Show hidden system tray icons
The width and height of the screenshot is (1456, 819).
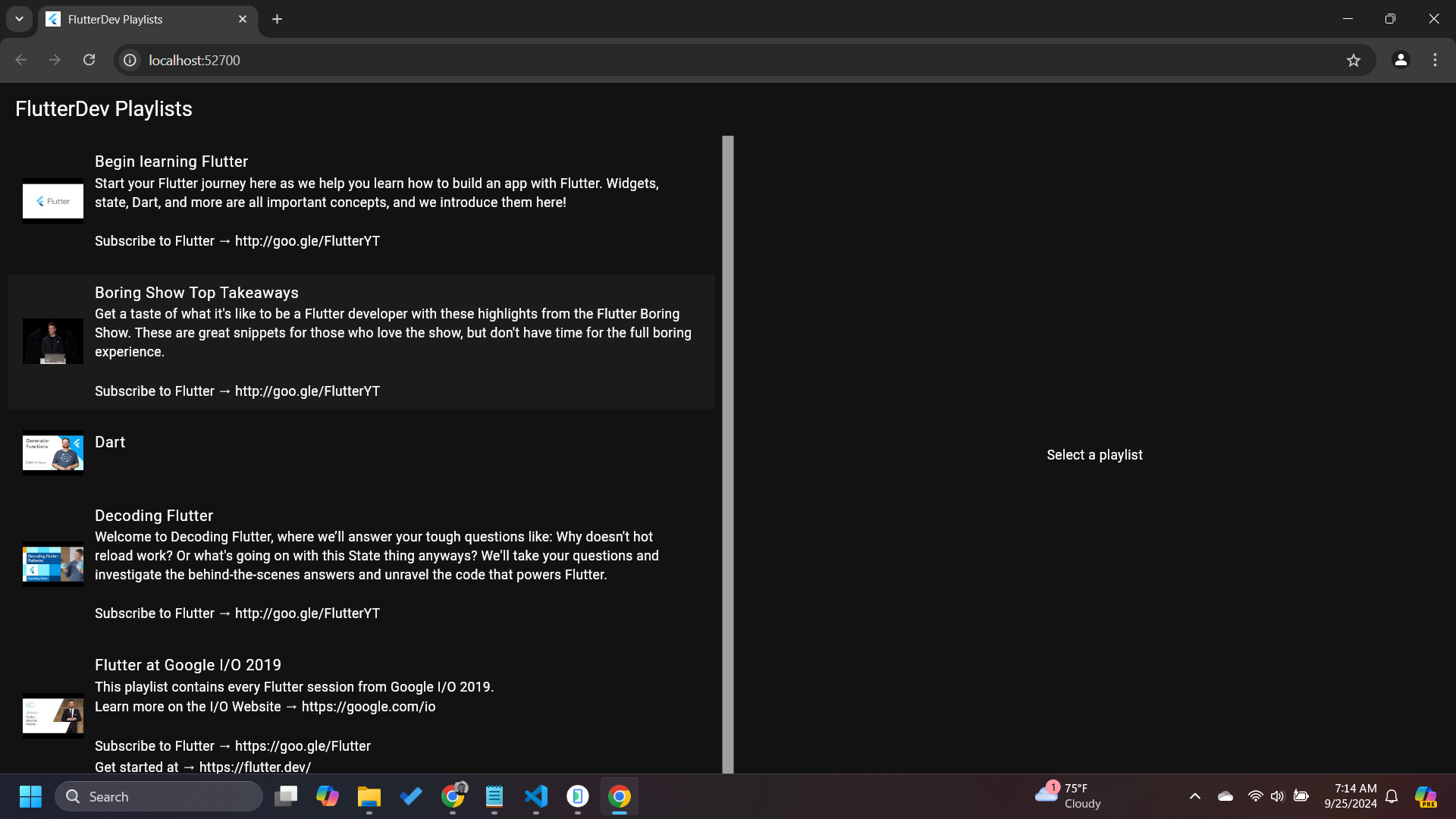click(x=1194, y=796)
